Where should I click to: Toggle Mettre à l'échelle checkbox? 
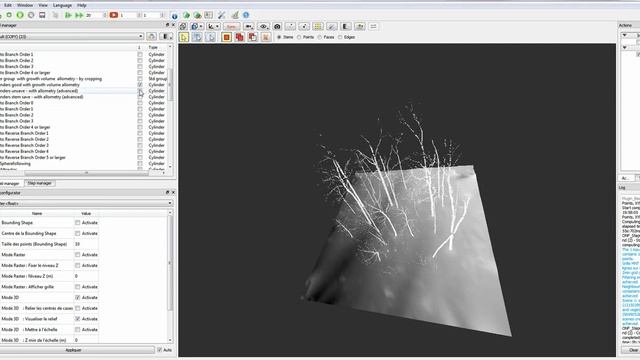point(78,329)
